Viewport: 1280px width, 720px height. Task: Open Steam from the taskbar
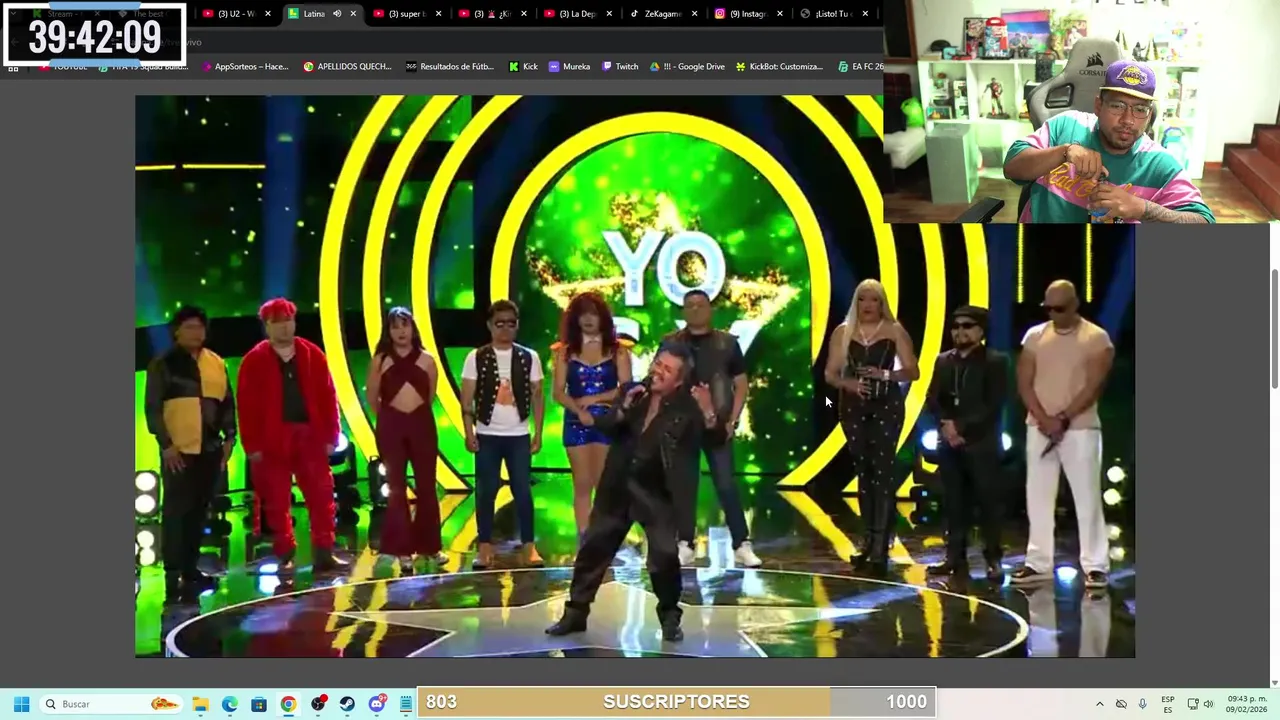click(347, 704)
